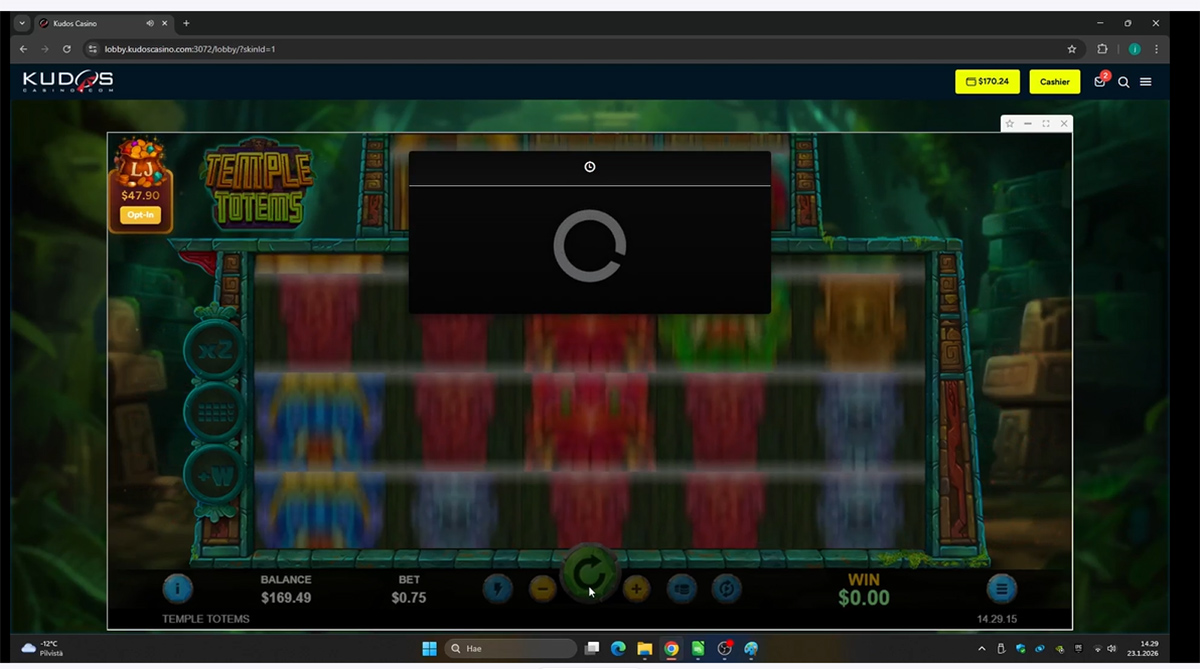Image resolution: width=1200 pixels, height=669 pixels.
Task: Open File Explorer from the taskbar
Action: point(644,649)
